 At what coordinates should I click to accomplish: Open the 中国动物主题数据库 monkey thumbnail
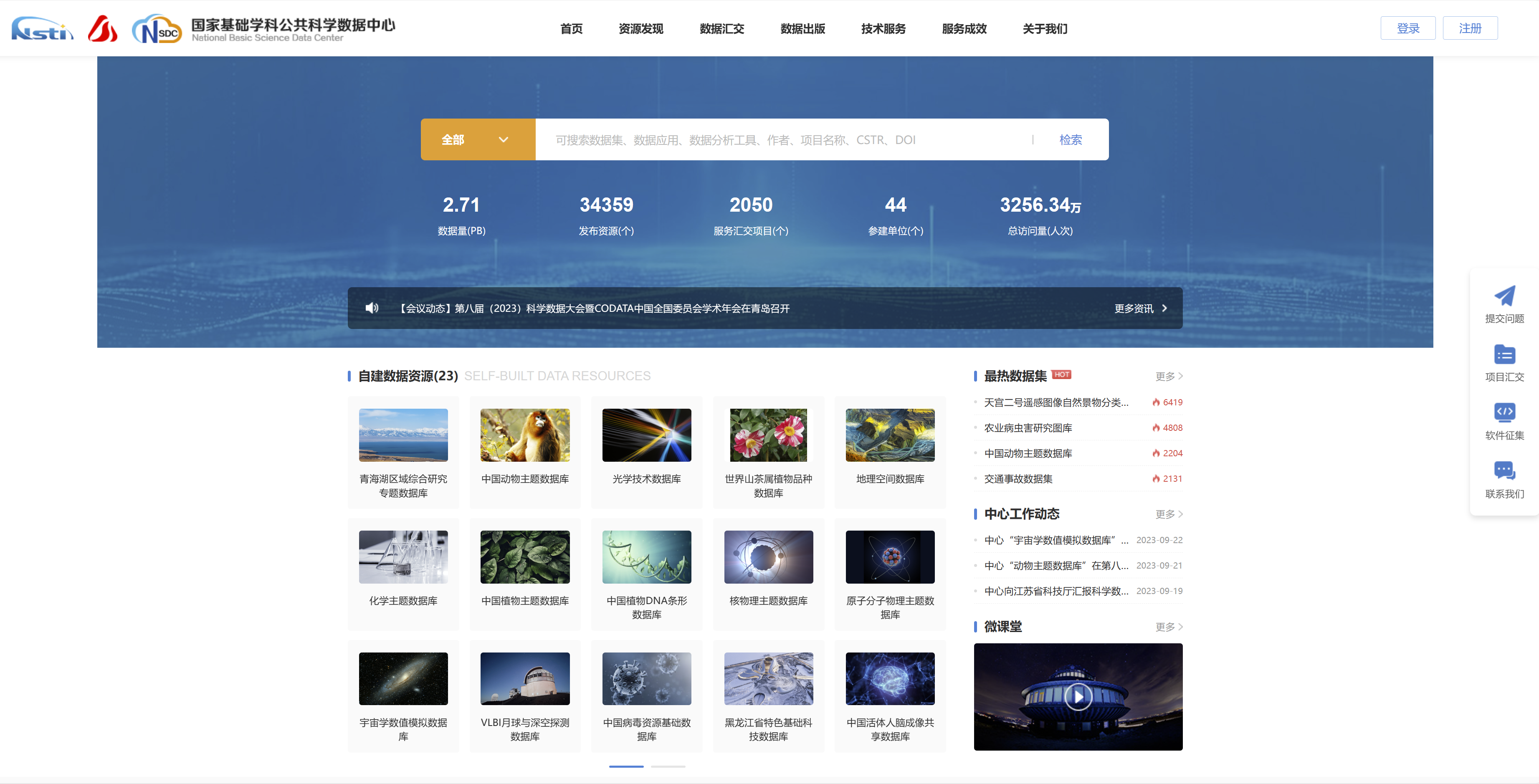(525, 435)
